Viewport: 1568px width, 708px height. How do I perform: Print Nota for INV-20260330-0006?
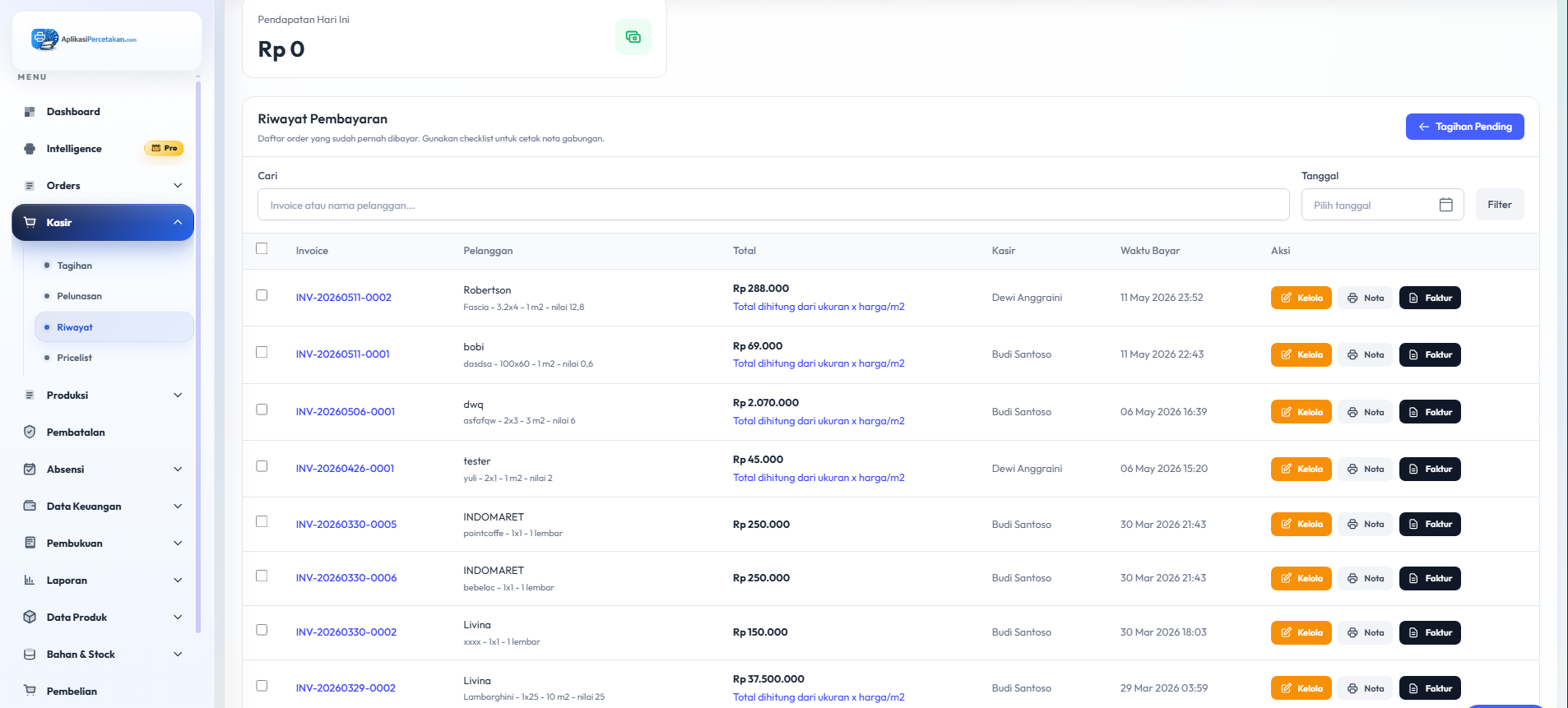click(1366, 578)
